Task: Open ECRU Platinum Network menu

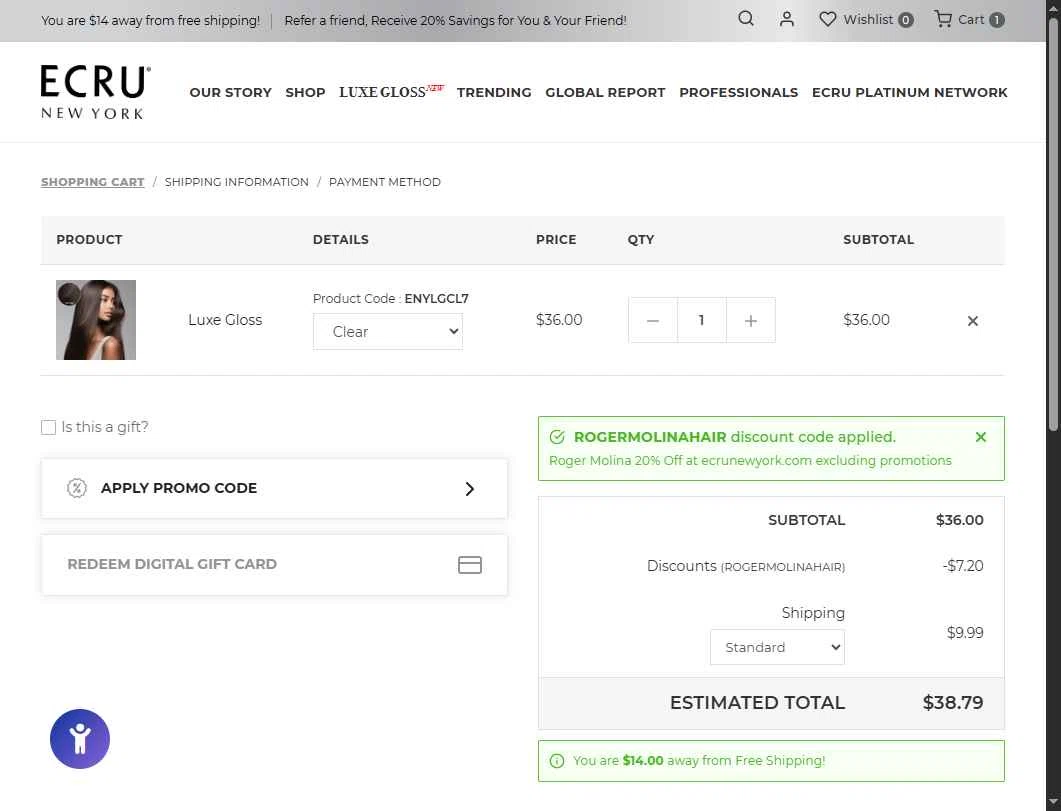Action: coord(909,93)
